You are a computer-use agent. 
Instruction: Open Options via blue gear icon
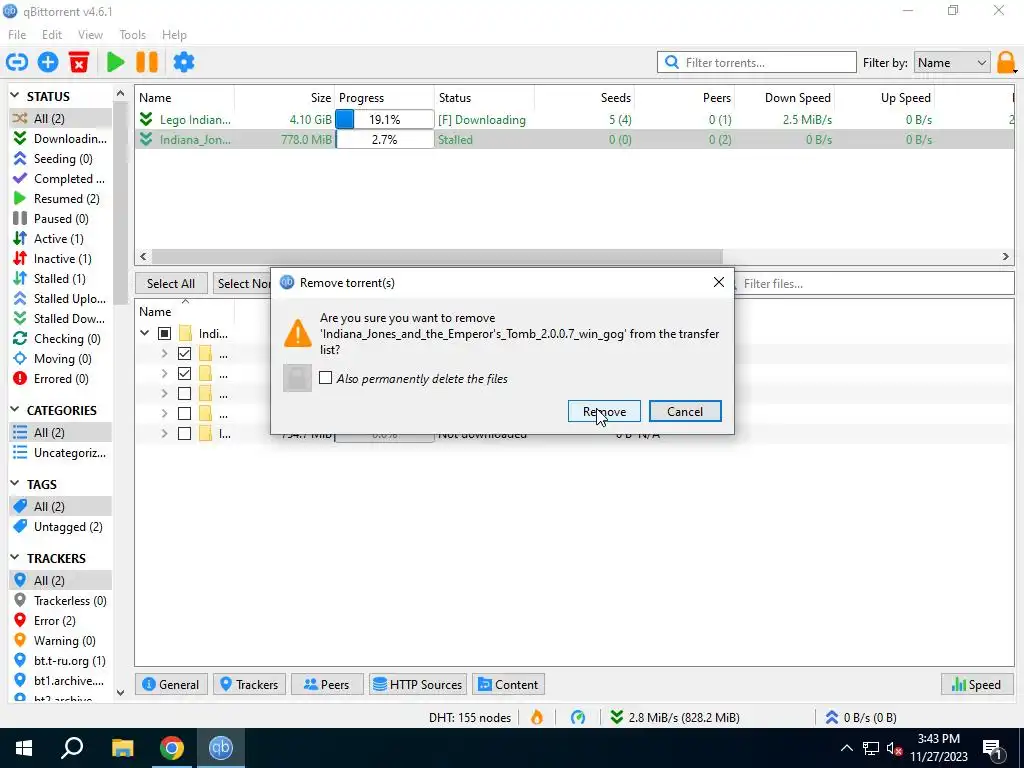184,62
